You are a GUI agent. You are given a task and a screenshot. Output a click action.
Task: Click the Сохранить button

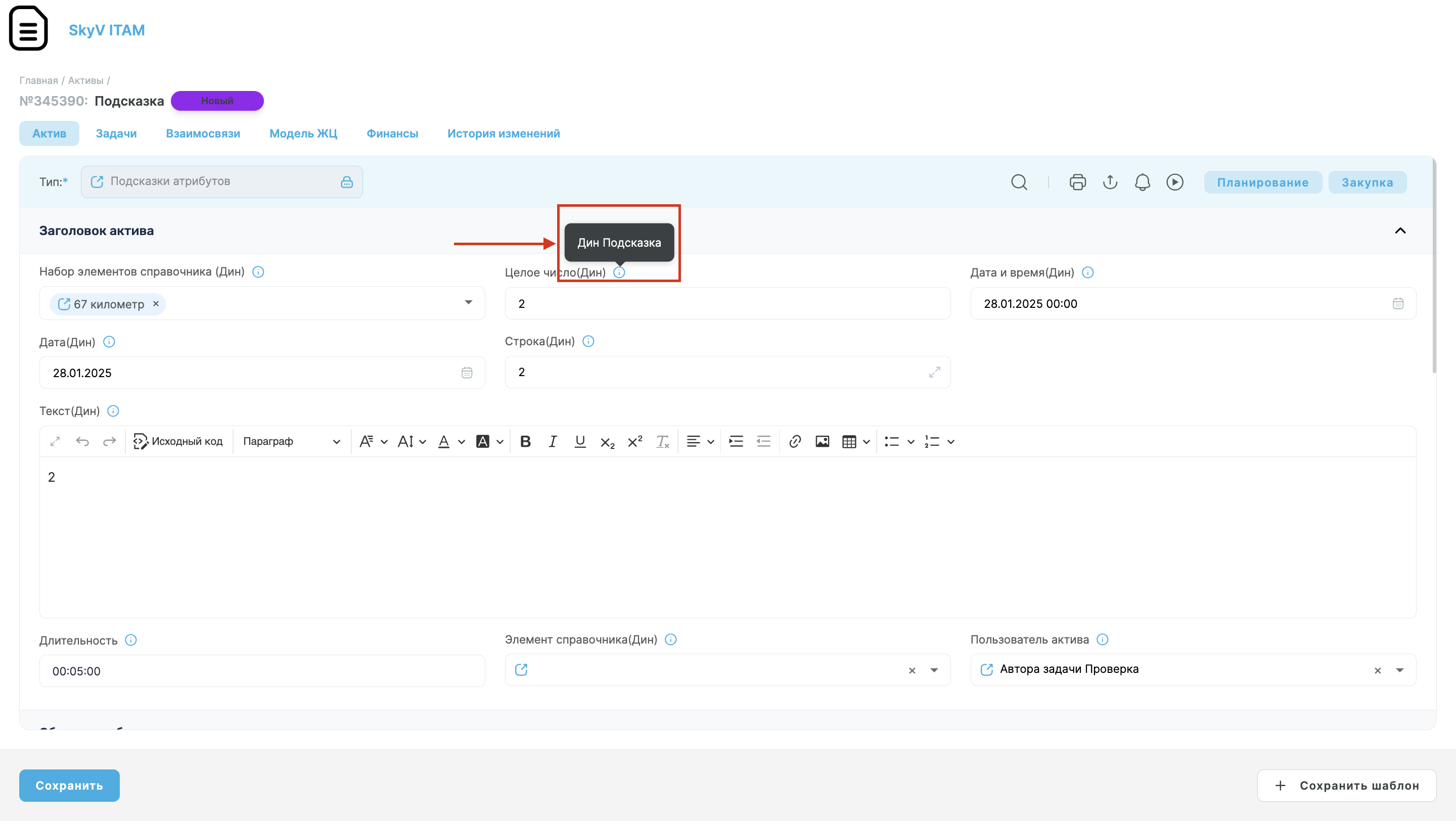[x=70, y=786]
